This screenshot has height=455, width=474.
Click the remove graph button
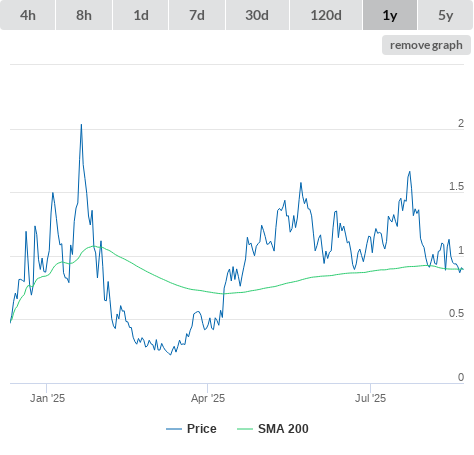pyautogui.click(x=426, y=45)
